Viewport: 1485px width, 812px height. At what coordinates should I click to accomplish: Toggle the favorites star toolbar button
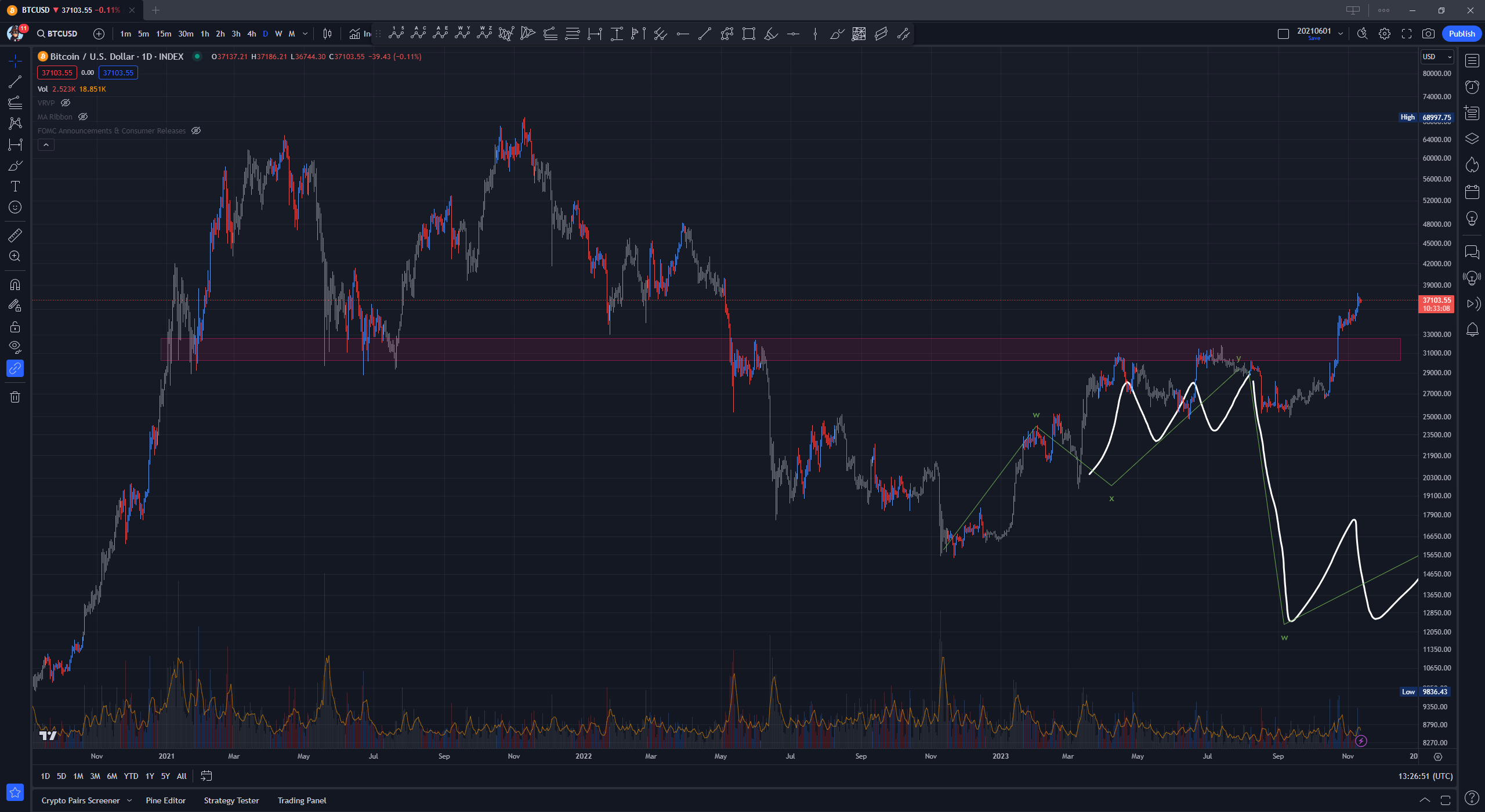click(x=15, y=792)
